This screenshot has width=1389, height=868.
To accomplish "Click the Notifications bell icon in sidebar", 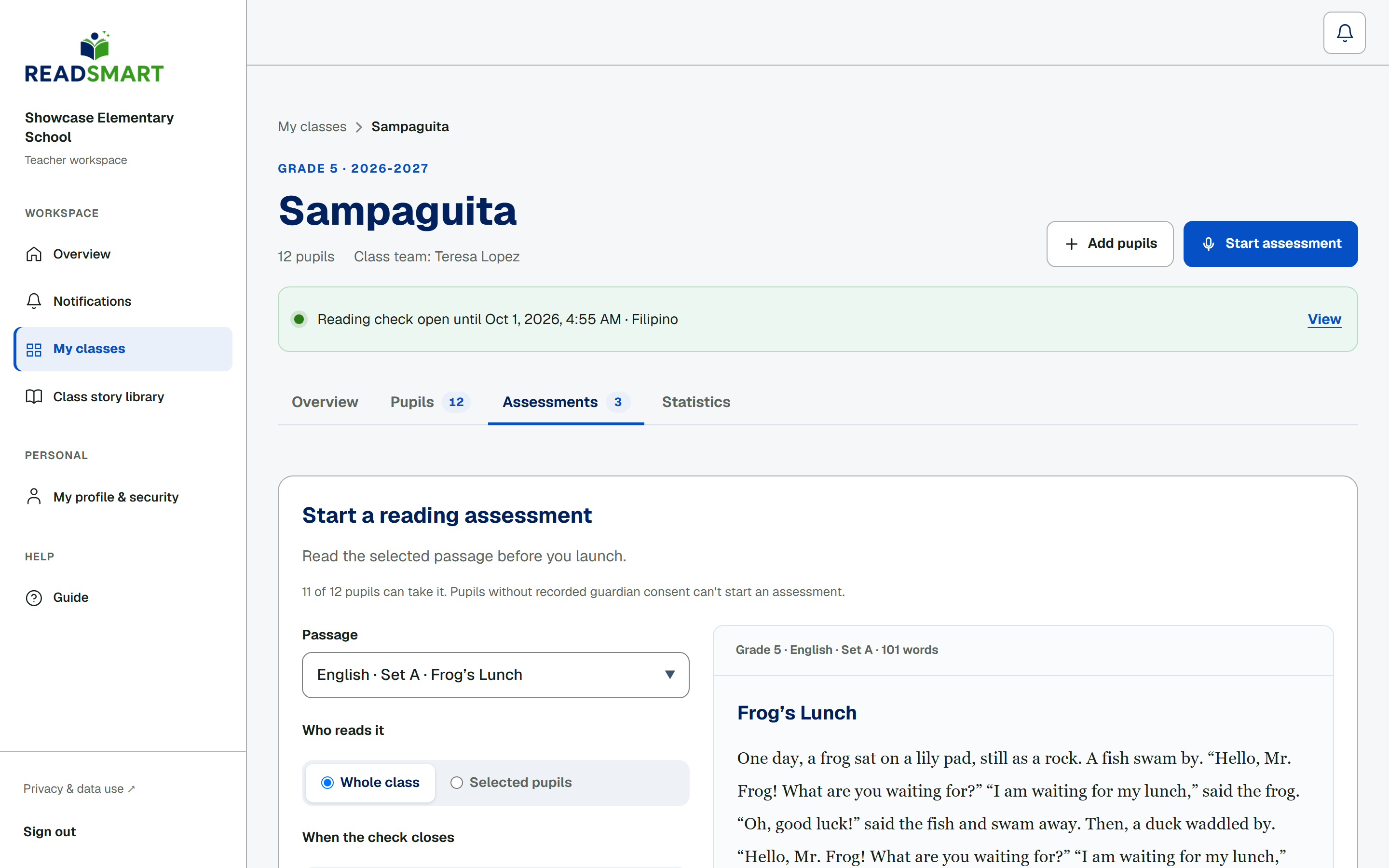I will pos(34,301).
